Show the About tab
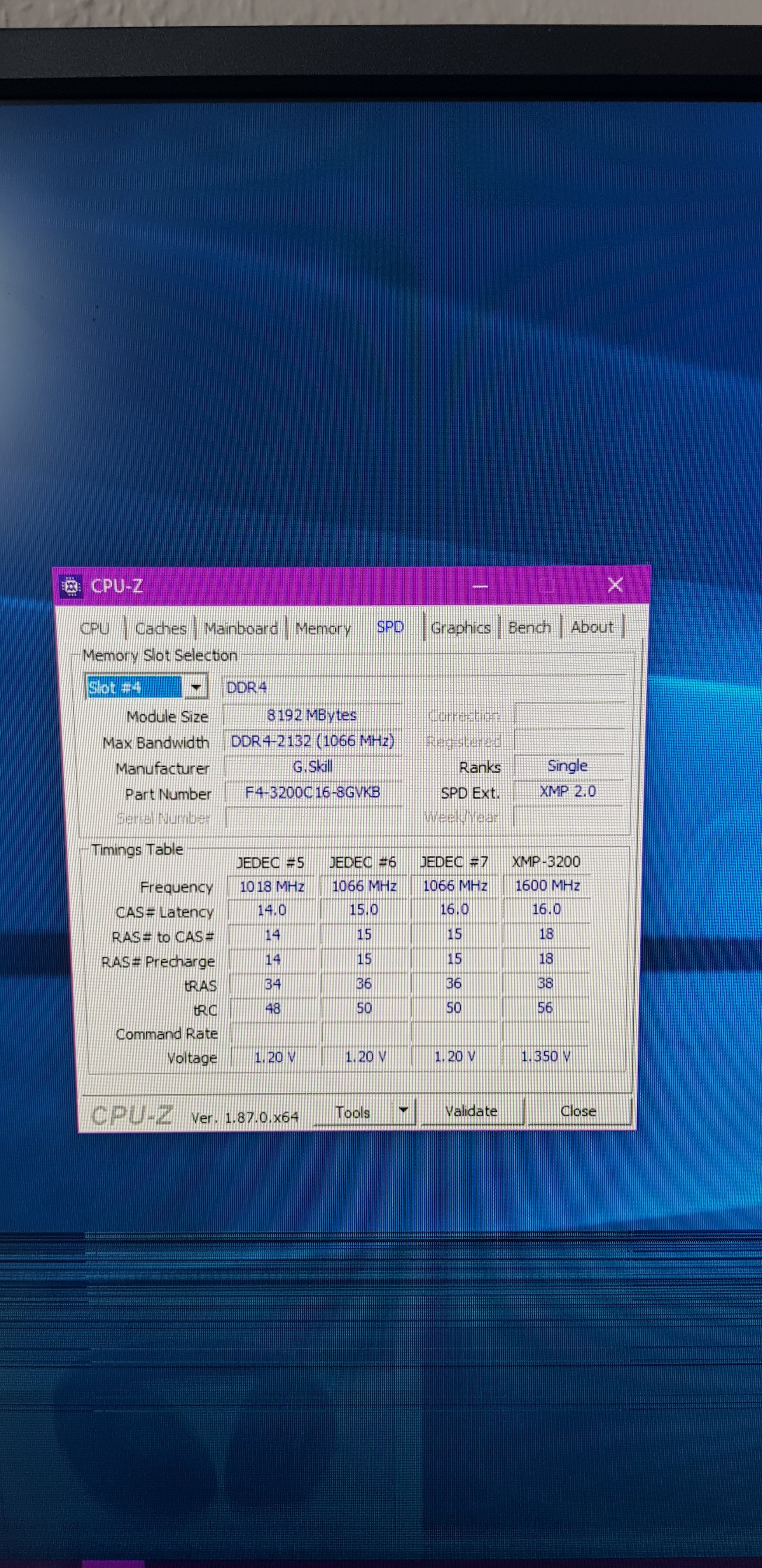 592,627
